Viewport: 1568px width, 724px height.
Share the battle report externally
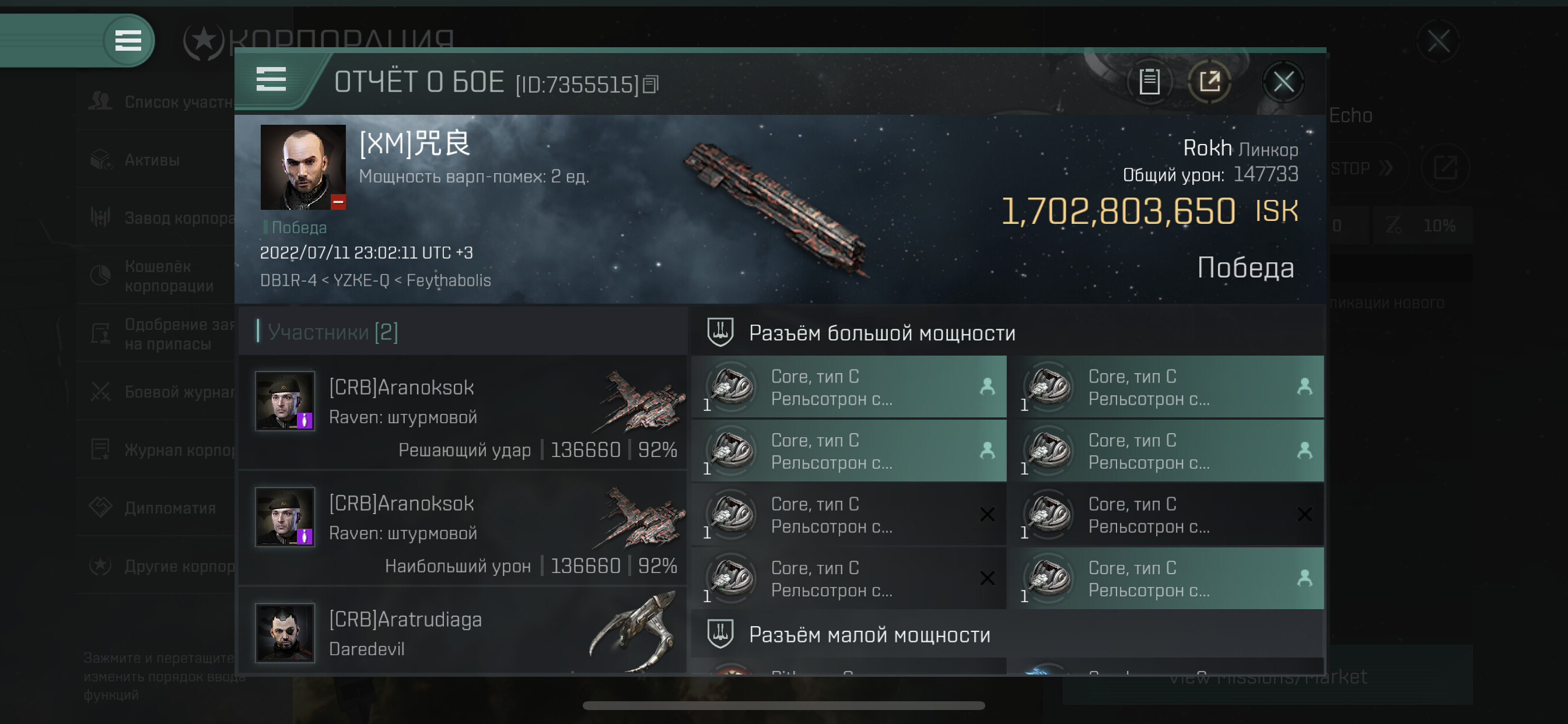pos(1209,82)
